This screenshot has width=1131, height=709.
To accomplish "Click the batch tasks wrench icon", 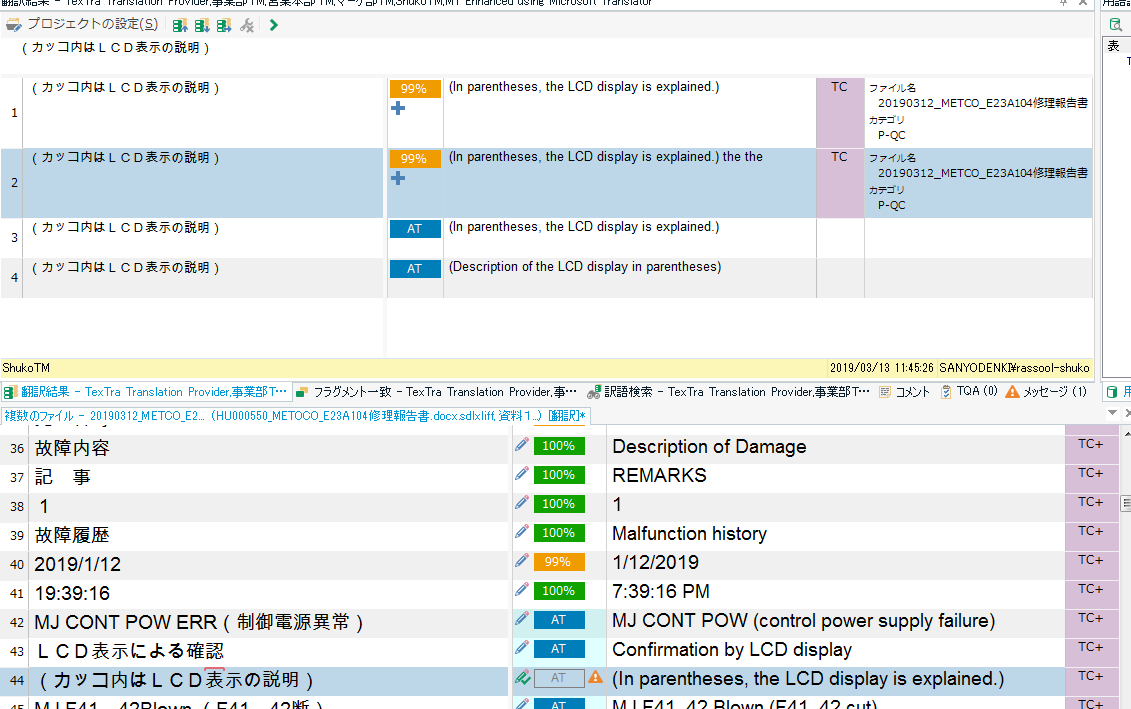I will click(x=247, y=25).
